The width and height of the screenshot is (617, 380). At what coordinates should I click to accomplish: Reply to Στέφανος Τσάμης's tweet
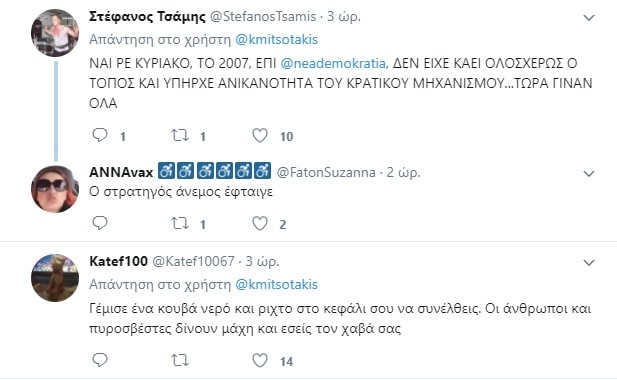(100, 135)
